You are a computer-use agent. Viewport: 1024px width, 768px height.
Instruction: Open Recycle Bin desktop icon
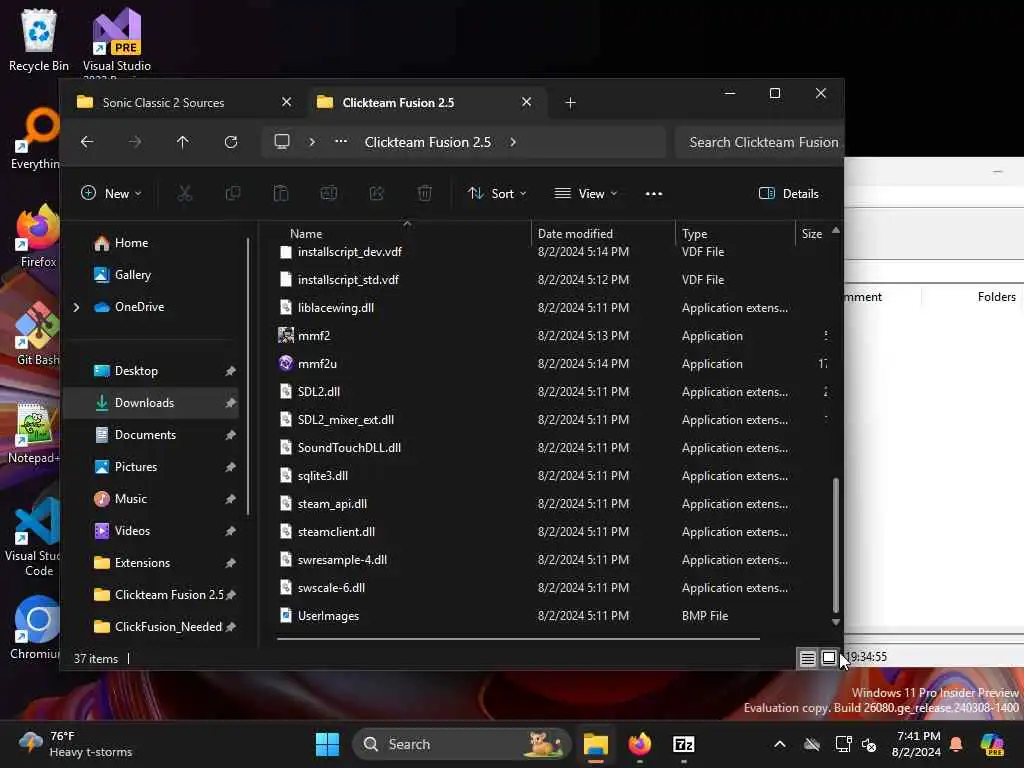click(x=39, y=39)
